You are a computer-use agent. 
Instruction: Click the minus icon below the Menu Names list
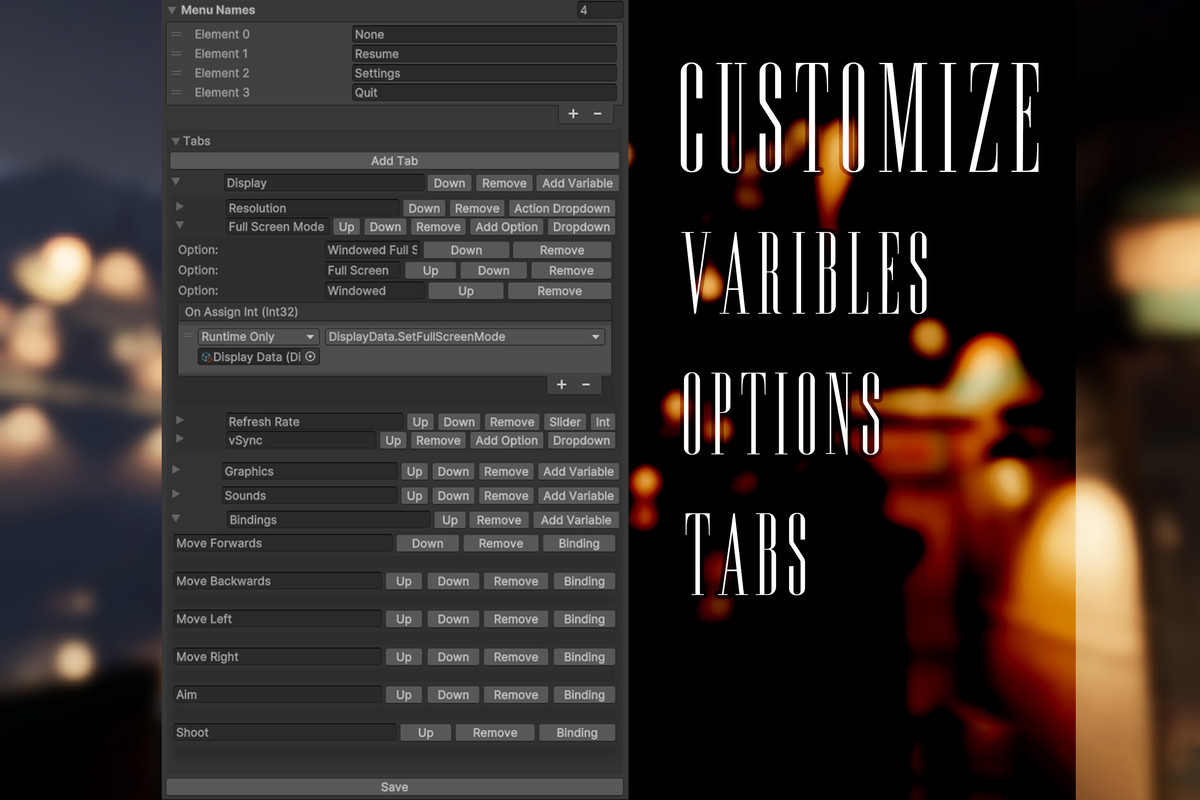coord(598,113)
